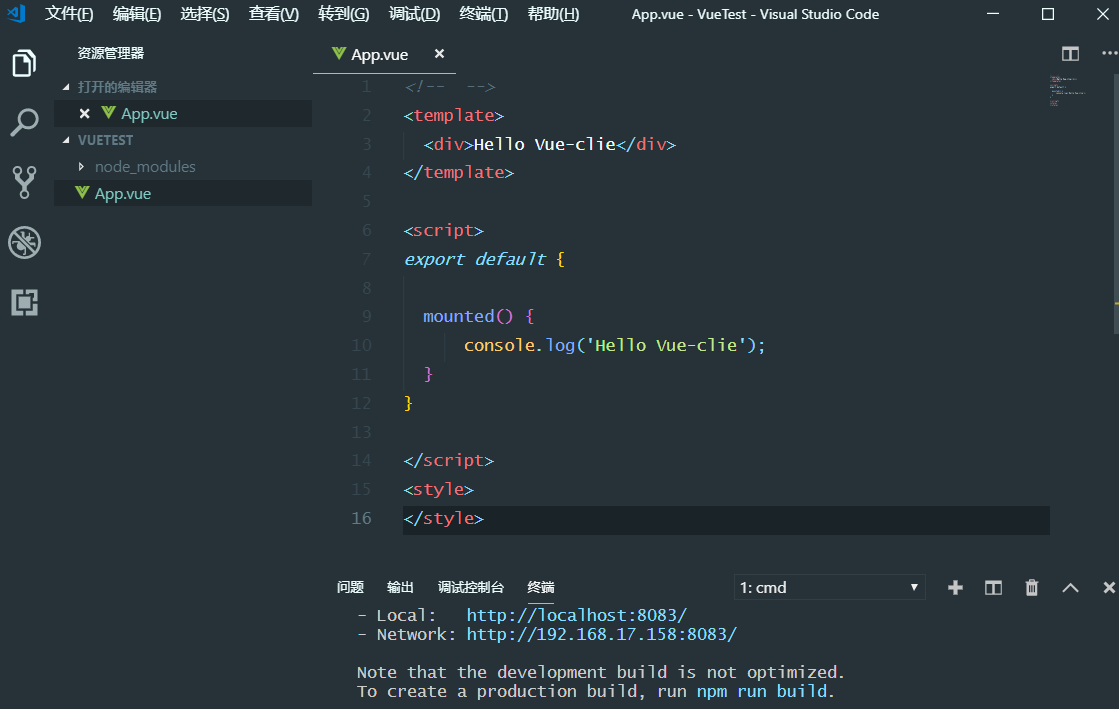Click Vue icon on App.vue tab
Viewport: 1119px width, 709px height.
339,54
